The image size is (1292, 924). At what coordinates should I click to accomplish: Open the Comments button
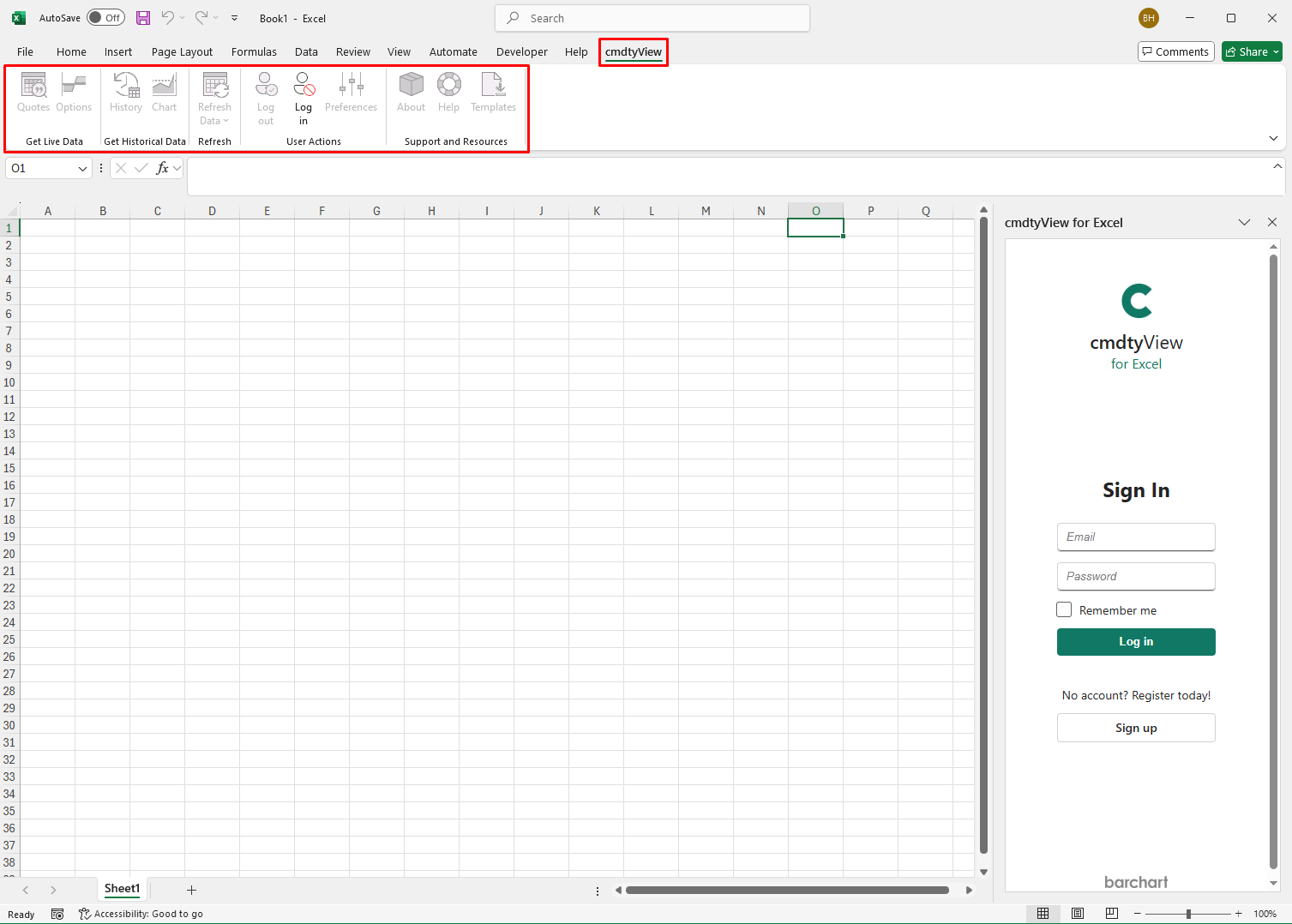1176,51
